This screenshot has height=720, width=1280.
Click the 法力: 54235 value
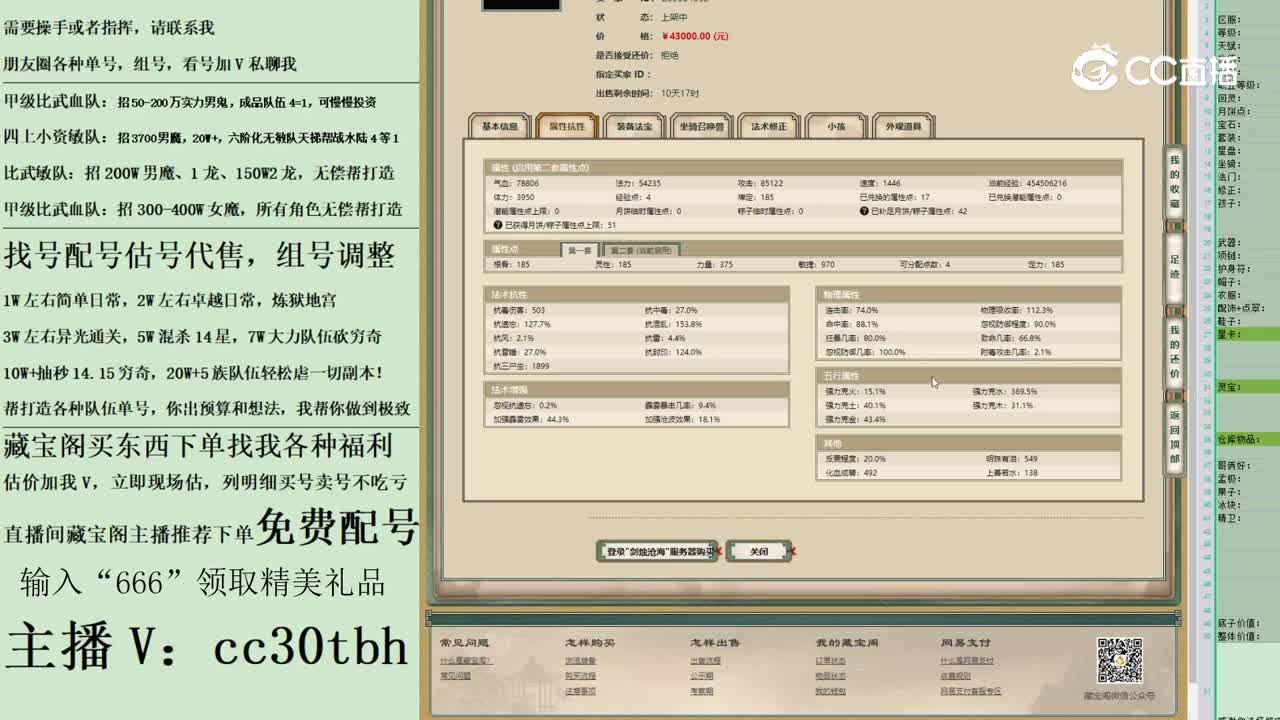point(638,184)
